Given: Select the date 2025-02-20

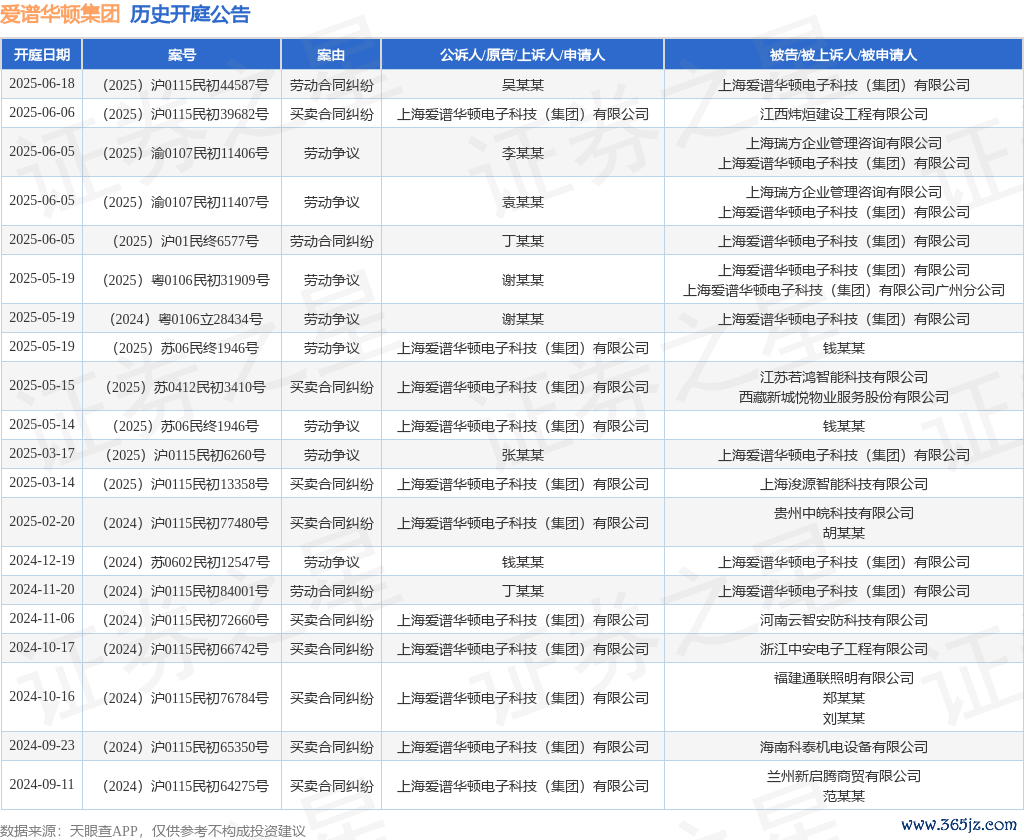Looking at the screenshot, I should pos(42,521).
